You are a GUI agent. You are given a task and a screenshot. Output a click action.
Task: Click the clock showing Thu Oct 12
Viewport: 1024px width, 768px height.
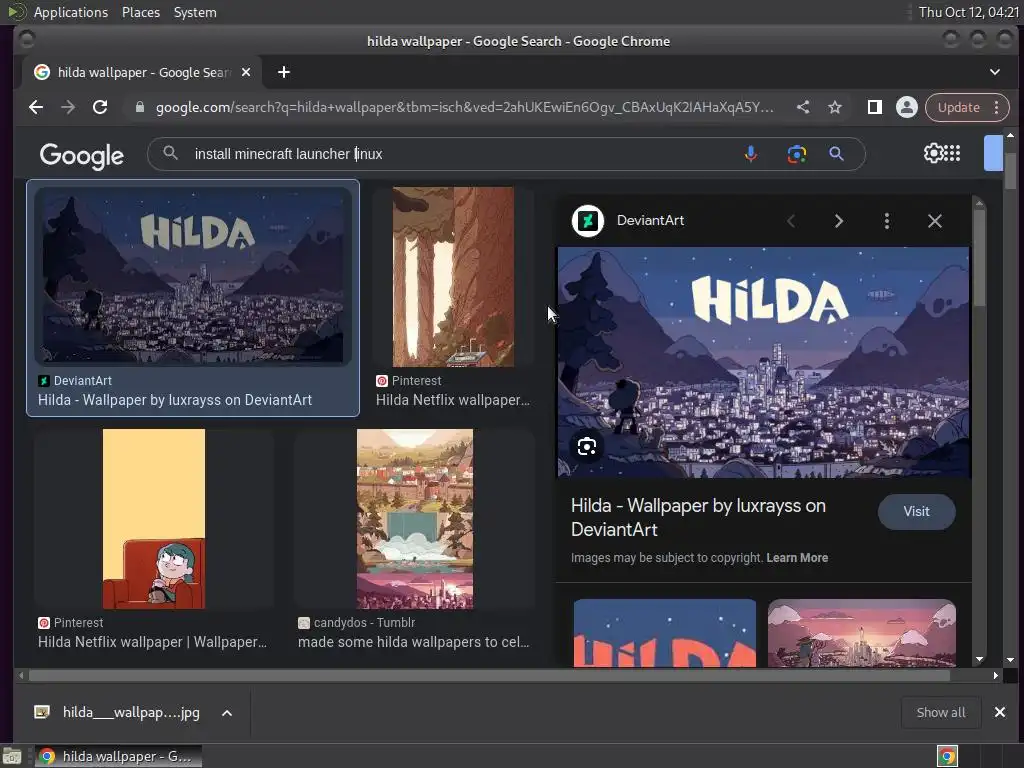click(x=968, y=12)
